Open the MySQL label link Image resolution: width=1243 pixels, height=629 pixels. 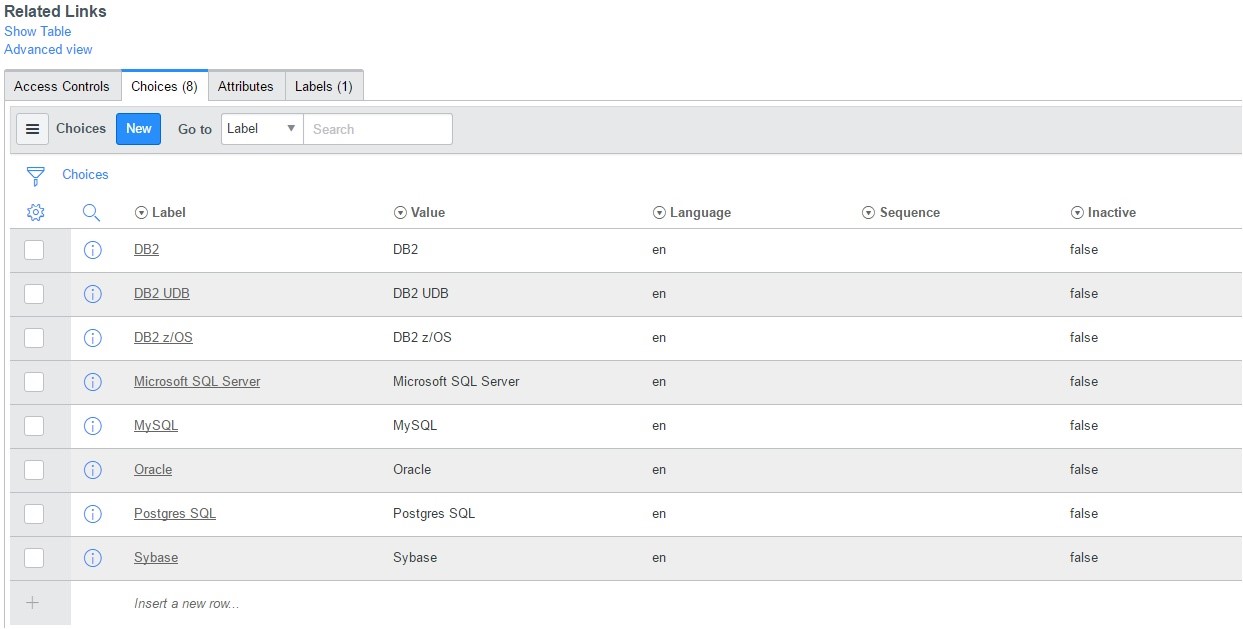pyautogui.click(x=156, y=425)
